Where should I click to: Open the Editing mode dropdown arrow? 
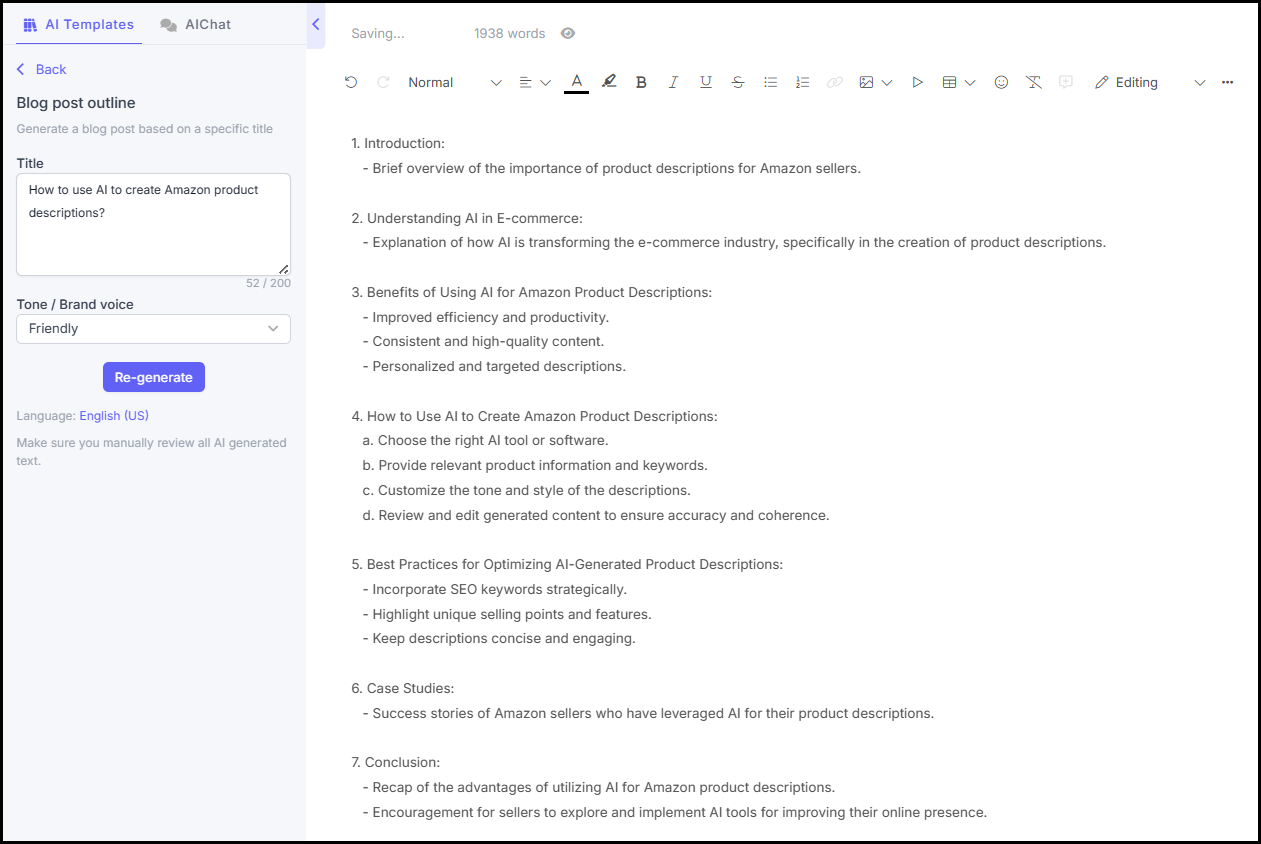tap(1200, 82)
